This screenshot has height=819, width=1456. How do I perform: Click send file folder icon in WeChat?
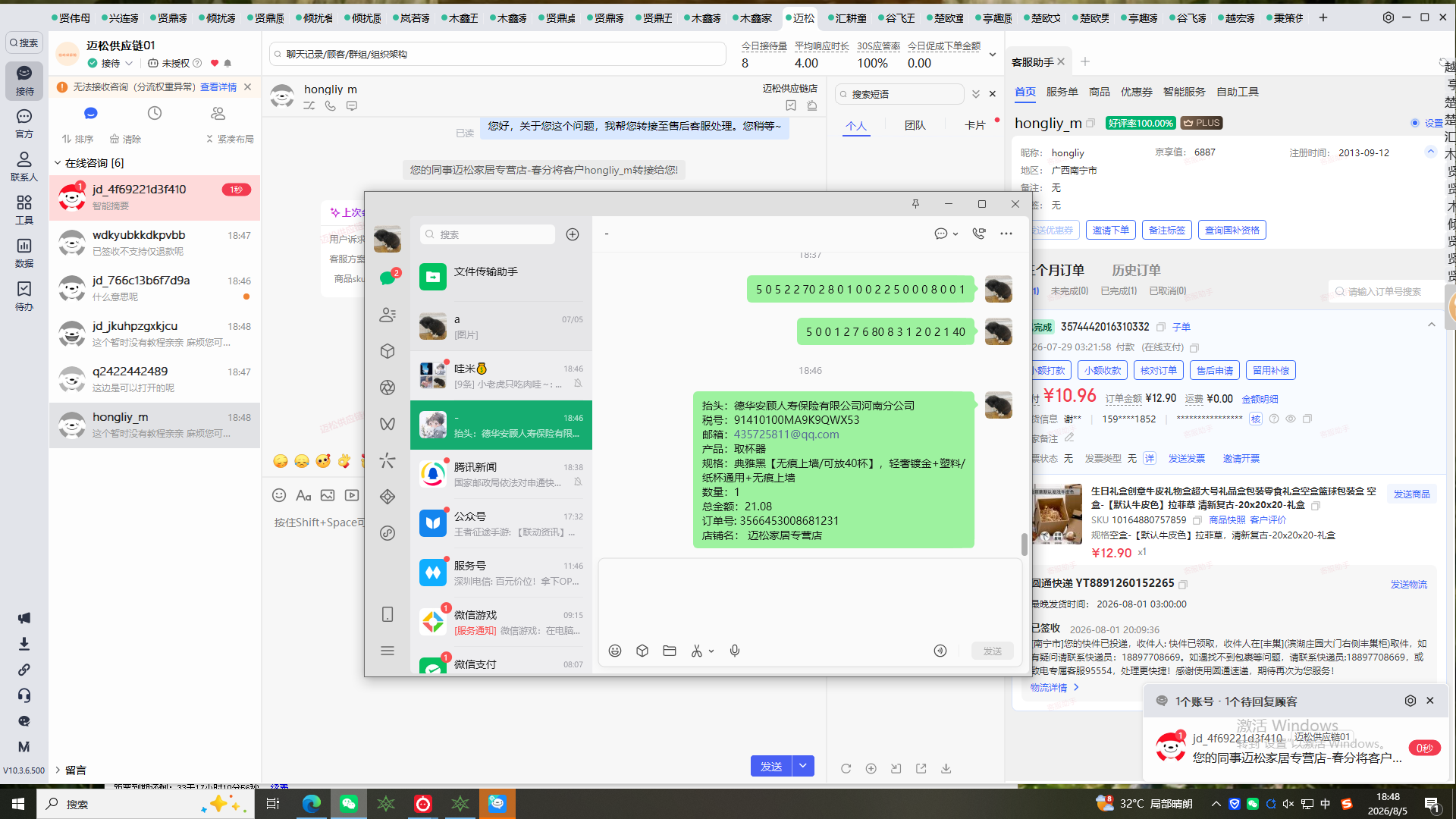(x=670, y=651)
